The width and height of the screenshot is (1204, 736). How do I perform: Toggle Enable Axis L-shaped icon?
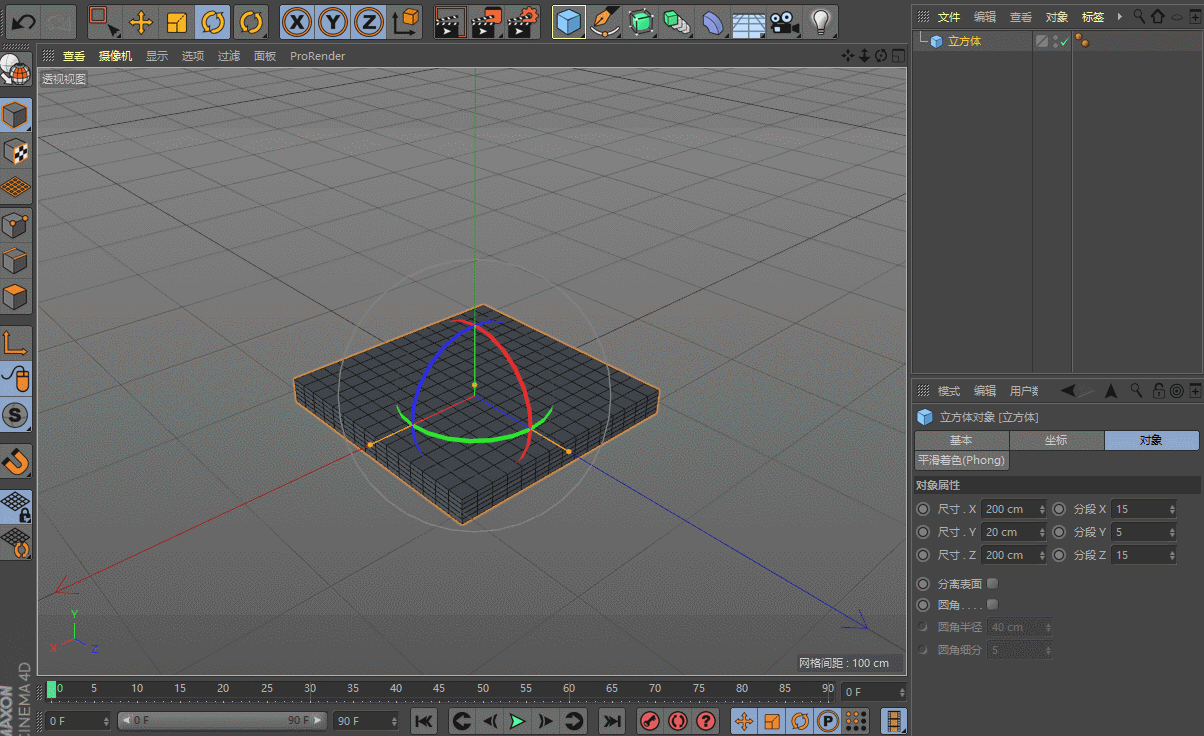pos(16,343)
